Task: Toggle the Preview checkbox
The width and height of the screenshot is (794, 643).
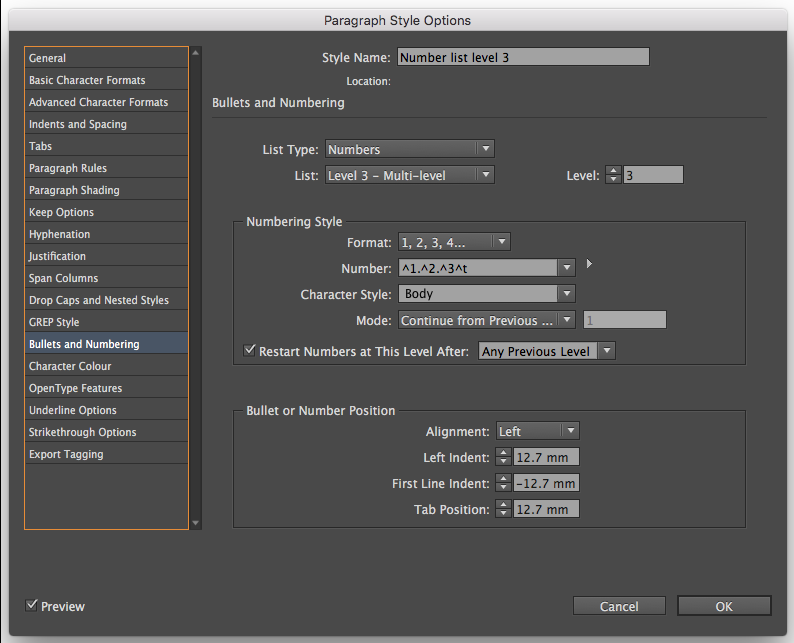Action: click(32, 605)
